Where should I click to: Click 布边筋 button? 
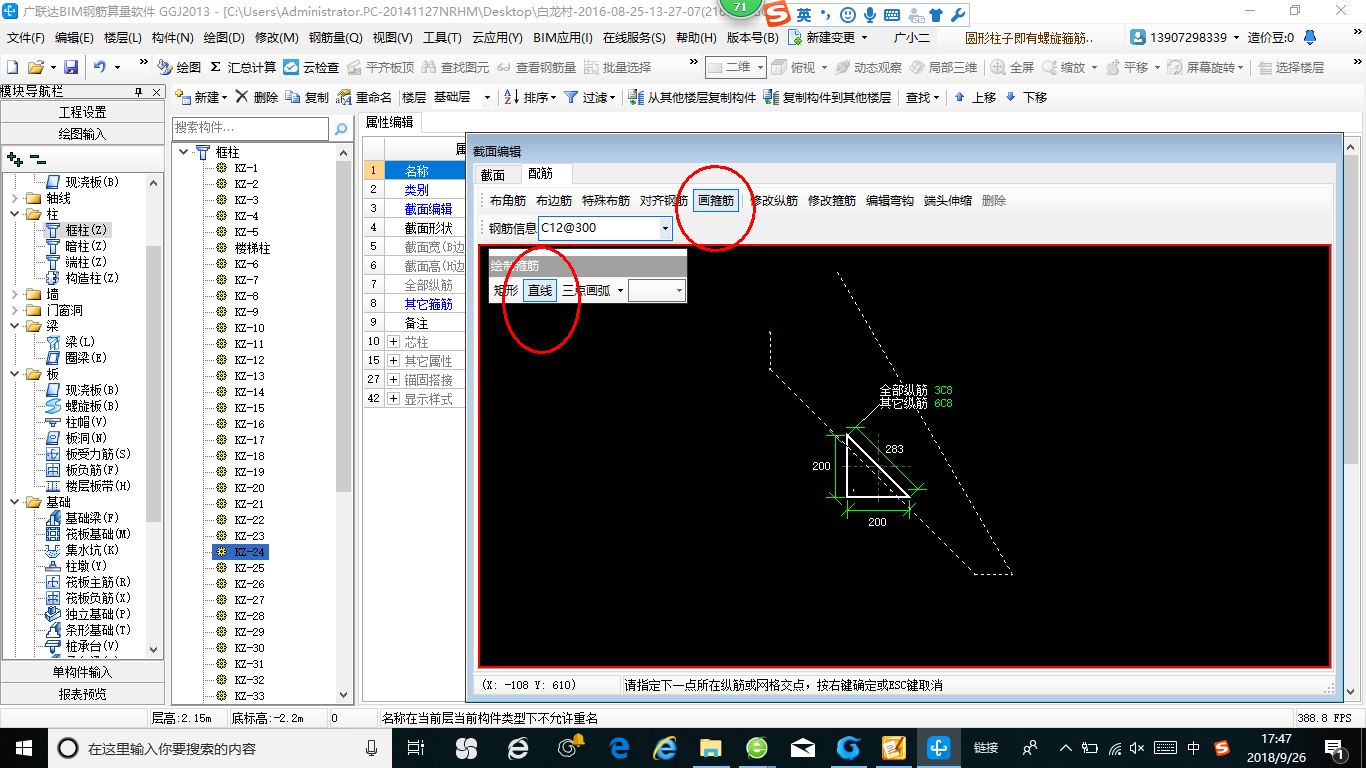(554, 201)
